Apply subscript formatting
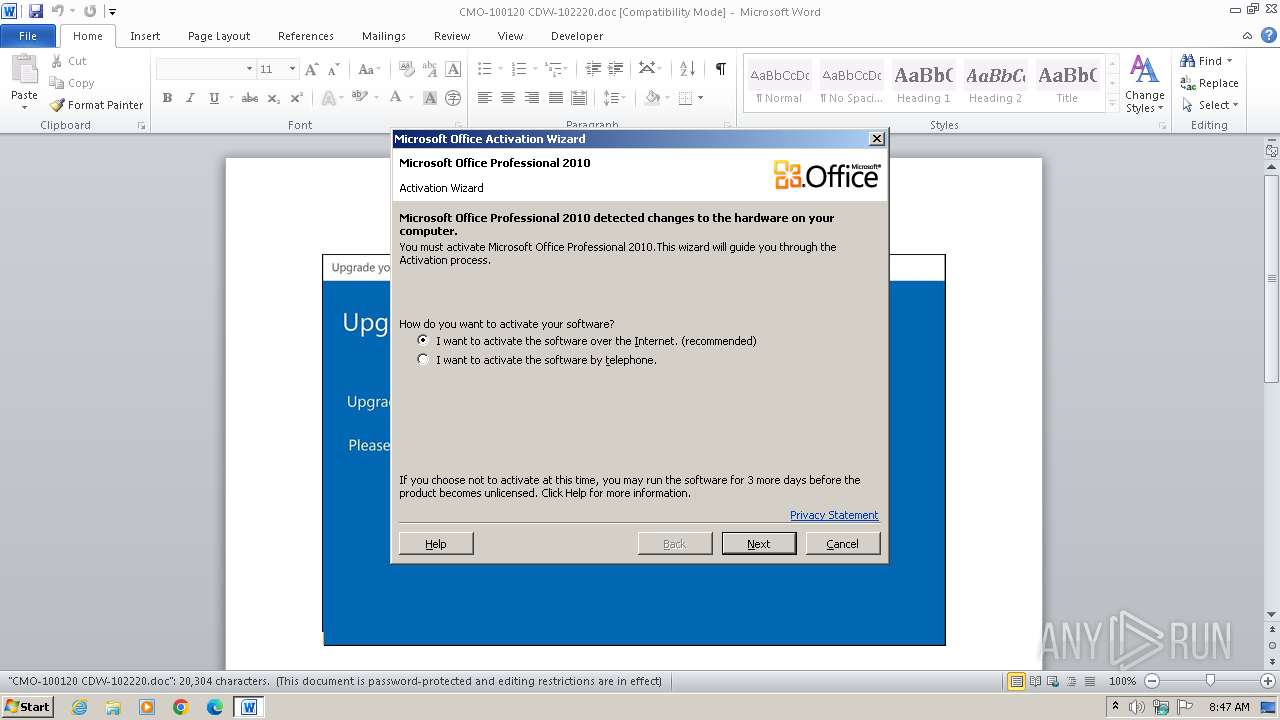The height and width of the screenshot is (720, 1280). tap(274, 98)
